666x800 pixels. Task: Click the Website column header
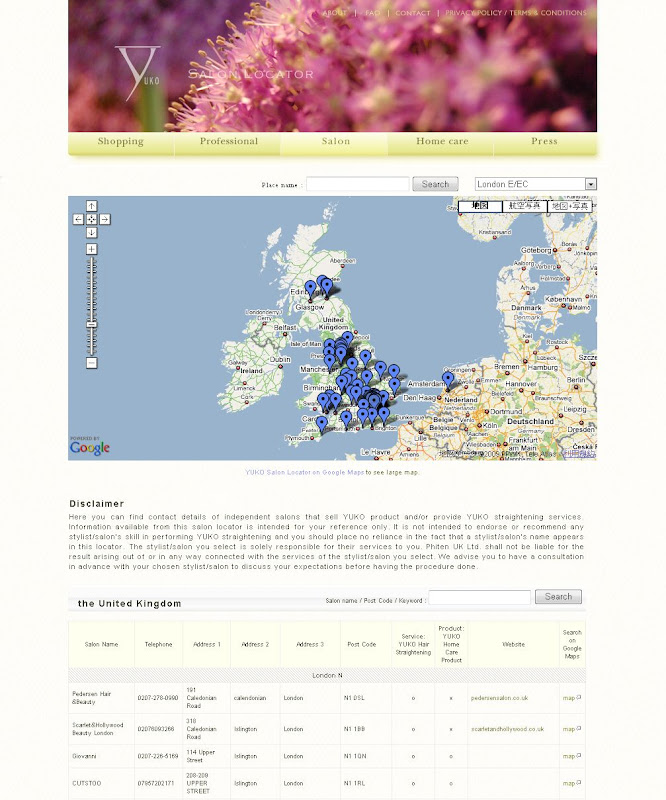click(x=513, y=644)
